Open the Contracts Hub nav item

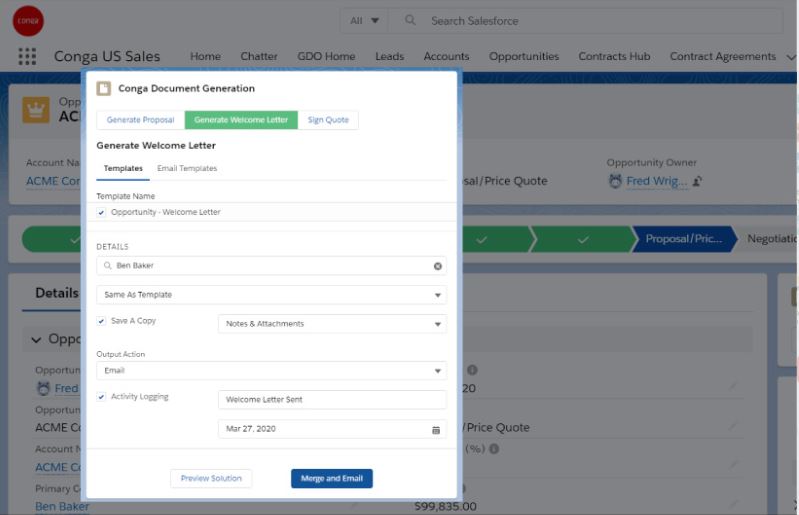click(614, 56)
